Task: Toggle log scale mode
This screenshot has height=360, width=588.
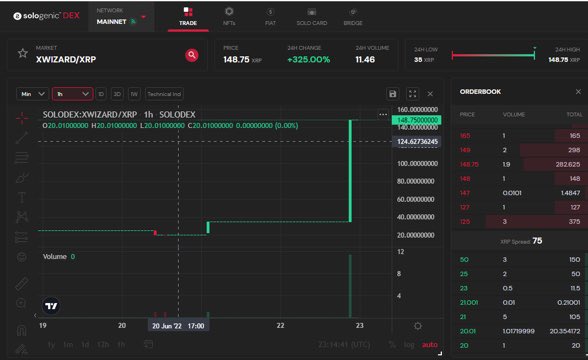Action: point(409,344)
